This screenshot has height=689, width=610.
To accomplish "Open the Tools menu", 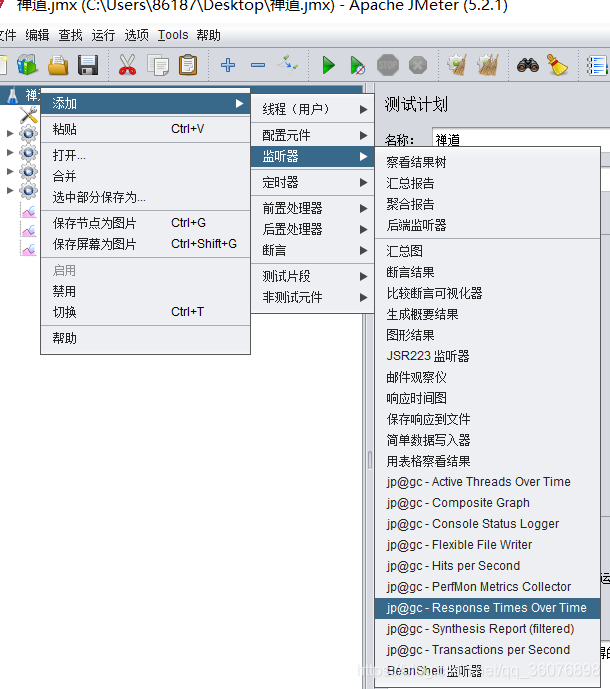I will (173, 35).
